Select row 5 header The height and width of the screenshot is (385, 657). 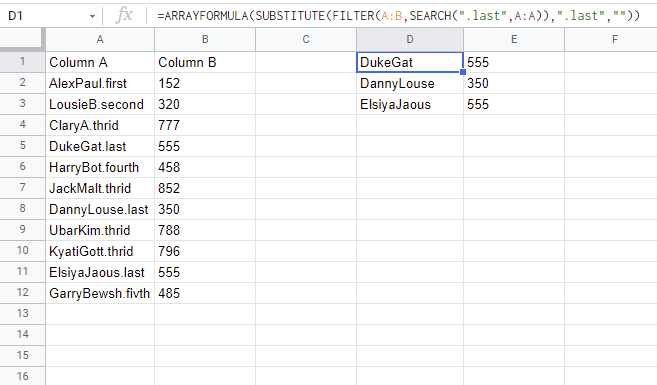click(23, 146)
